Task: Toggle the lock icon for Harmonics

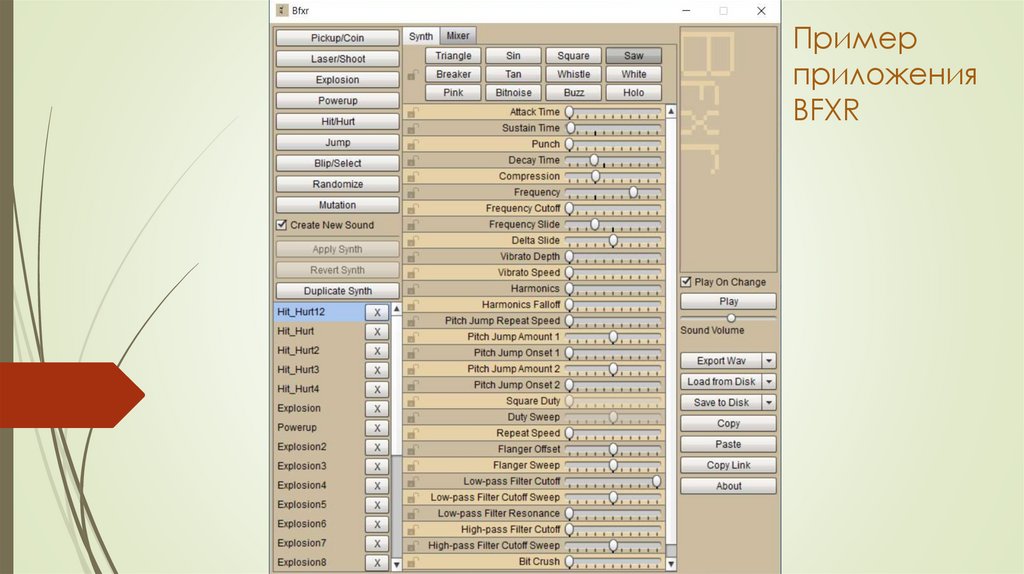Action: point(413,289)
